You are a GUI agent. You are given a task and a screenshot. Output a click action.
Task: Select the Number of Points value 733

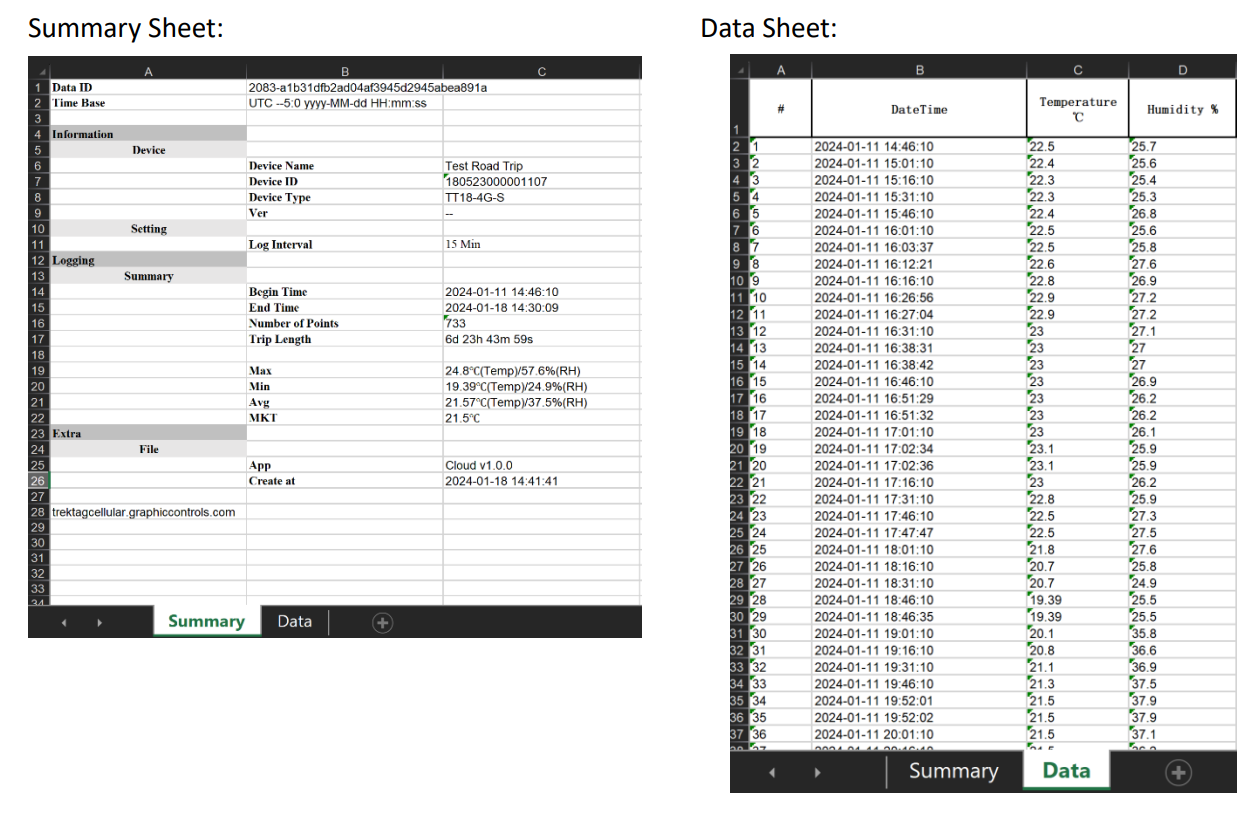(541, 323)
